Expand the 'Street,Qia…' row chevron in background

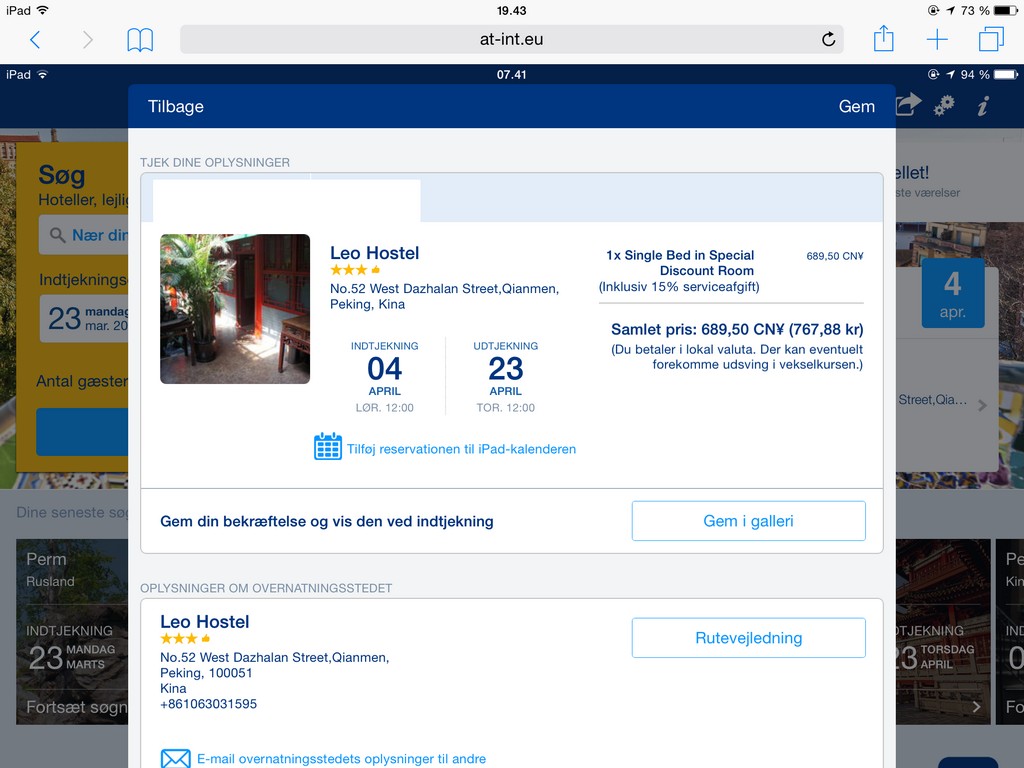coord(982,406)
